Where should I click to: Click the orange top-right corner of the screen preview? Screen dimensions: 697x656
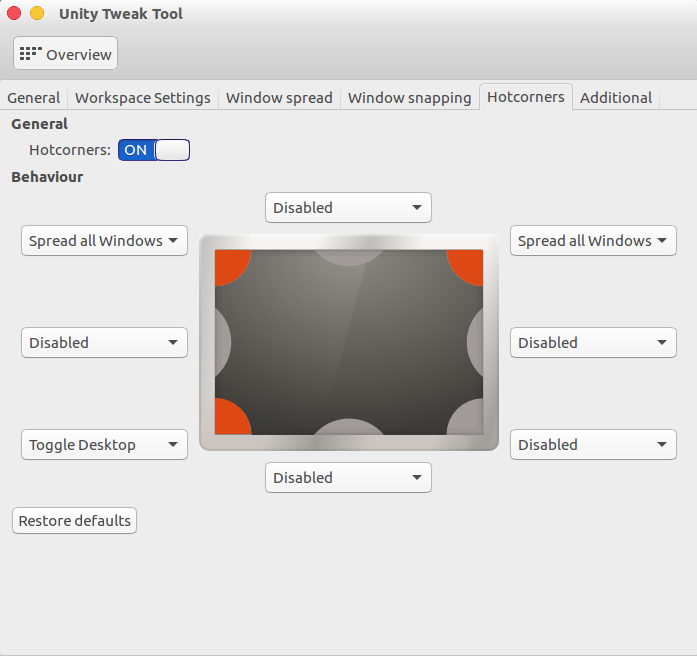[469, 264]
